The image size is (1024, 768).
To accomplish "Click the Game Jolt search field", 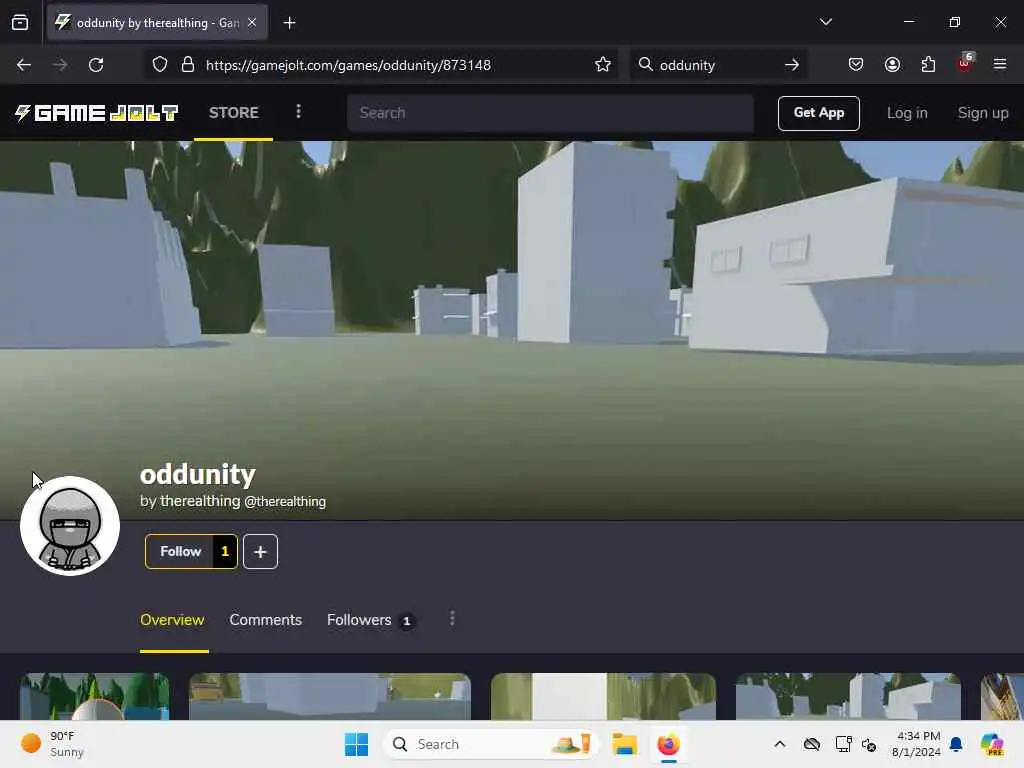I will tap(550, 113).
